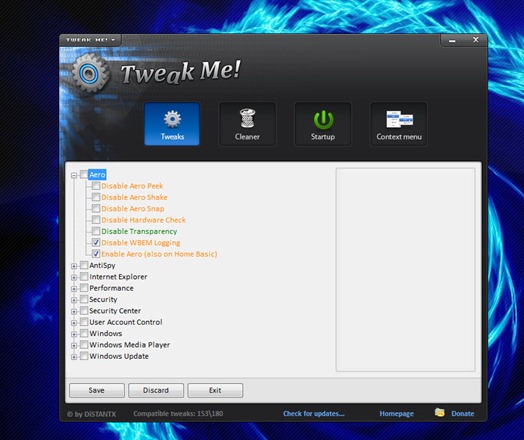Check the Security category checkbox
Image resolution: width=524 pixels, height=440 pixels.
click(84, 299)
